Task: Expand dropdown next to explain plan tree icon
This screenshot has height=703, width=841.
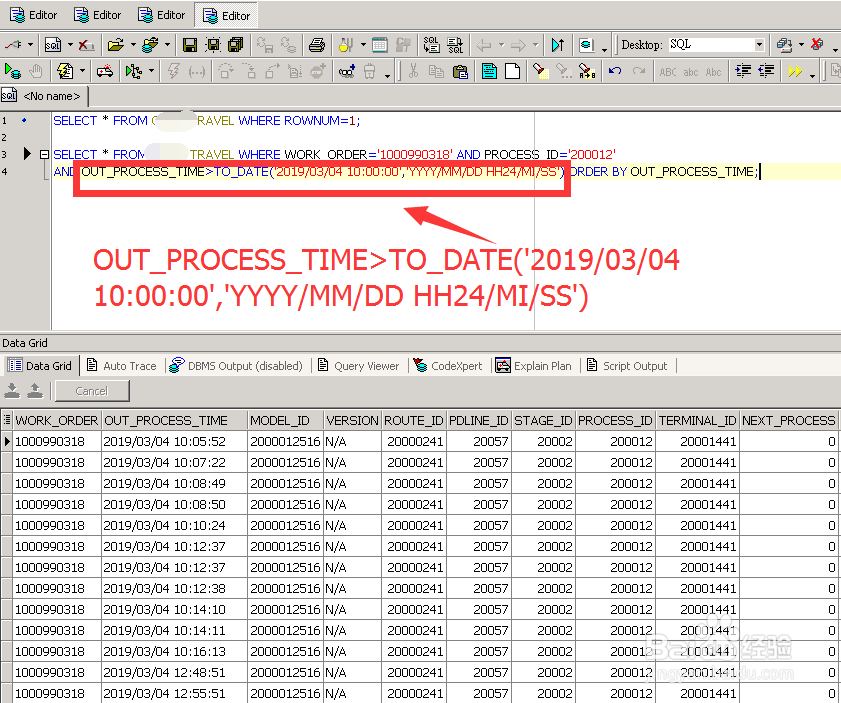Action: [151, 71]
